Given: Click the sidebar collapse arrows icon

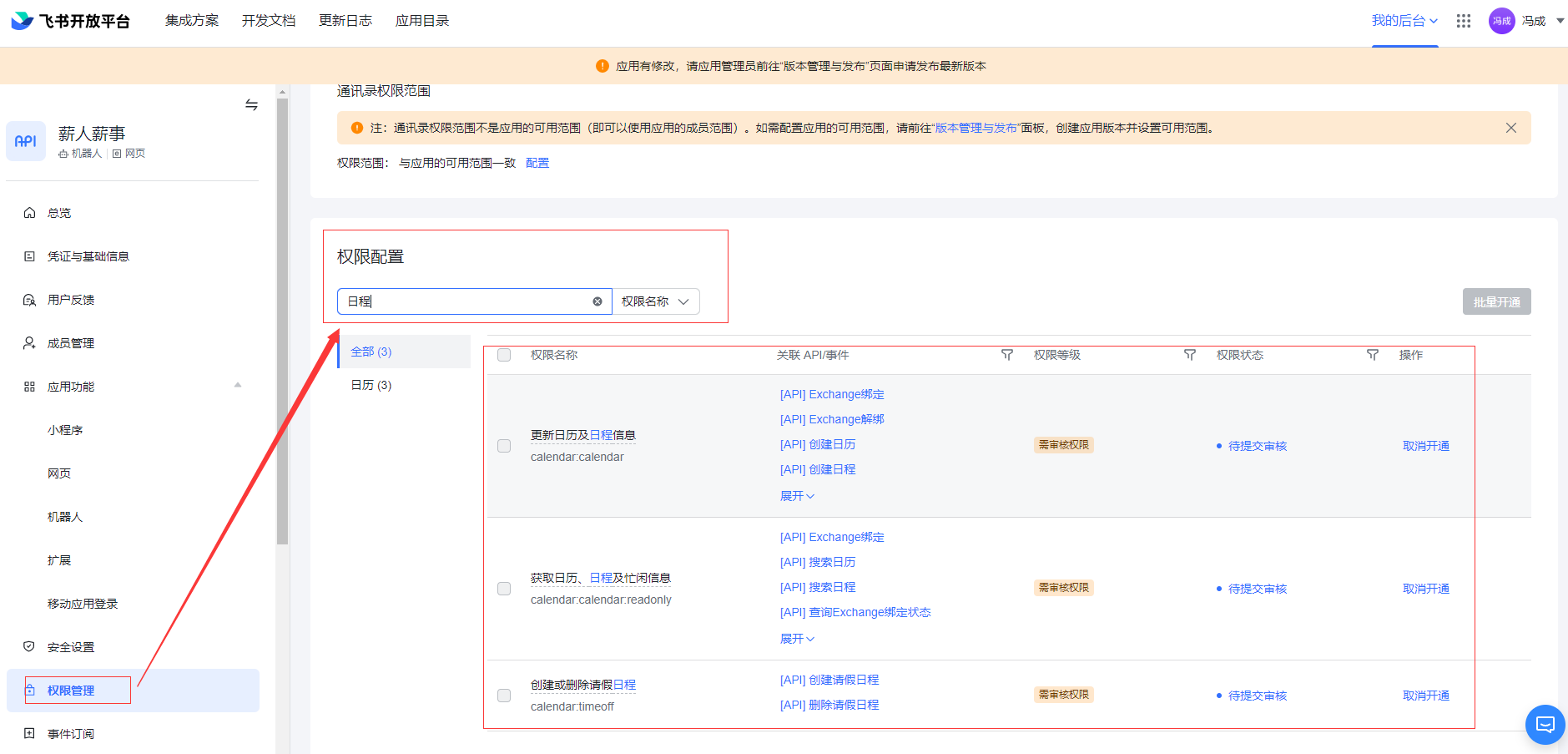Looking at the screenshot, I should click(251, 105).
